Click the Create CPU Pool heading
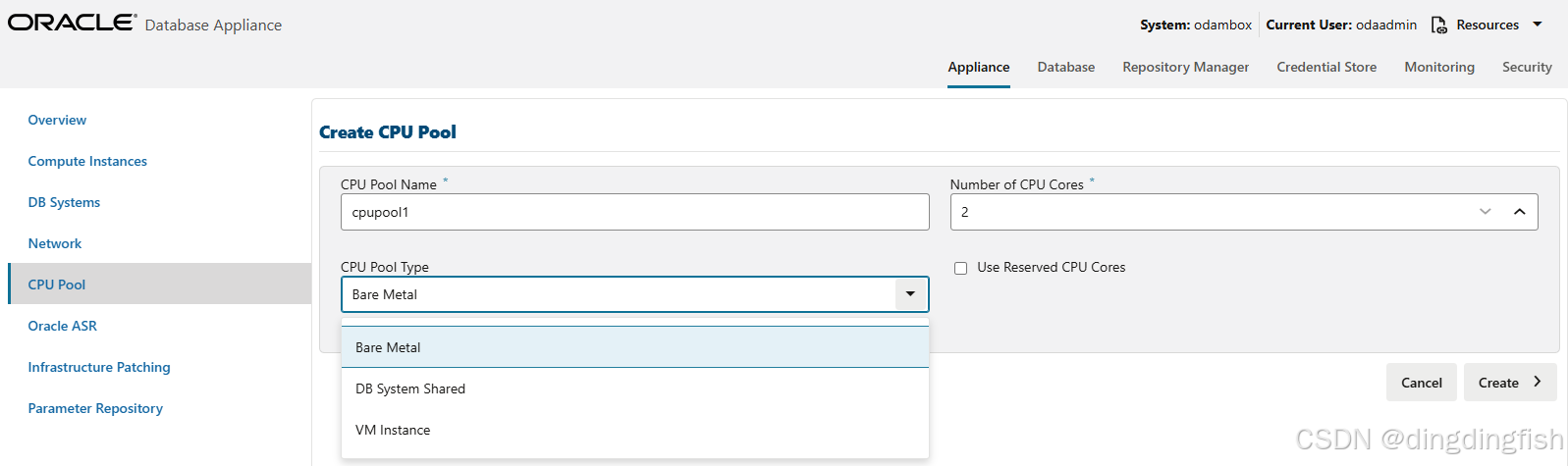The image size is (1568, 466). click(x=388, y=132)
